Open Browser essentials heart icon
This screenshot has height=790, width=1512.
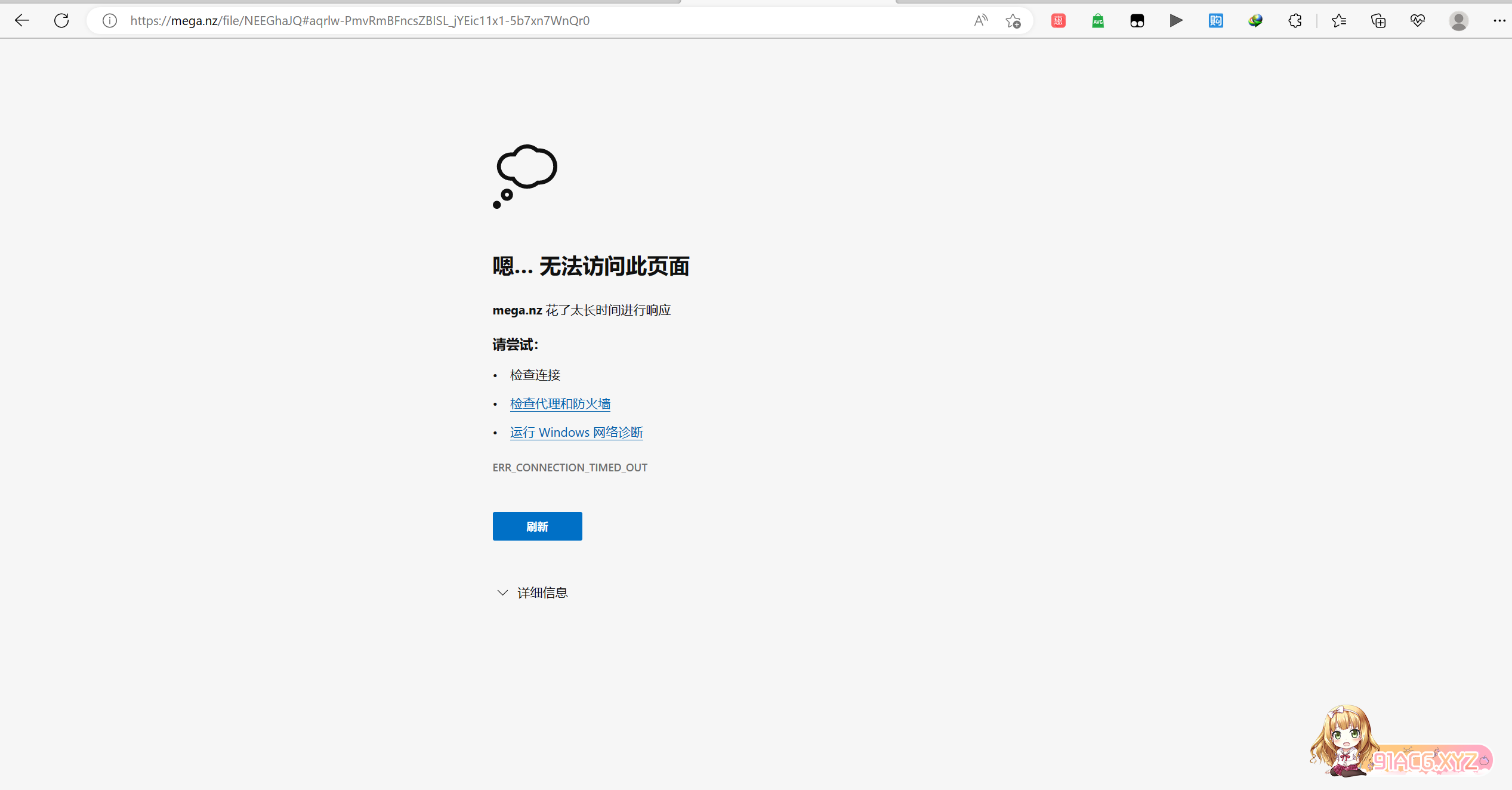pos(1418,21)
